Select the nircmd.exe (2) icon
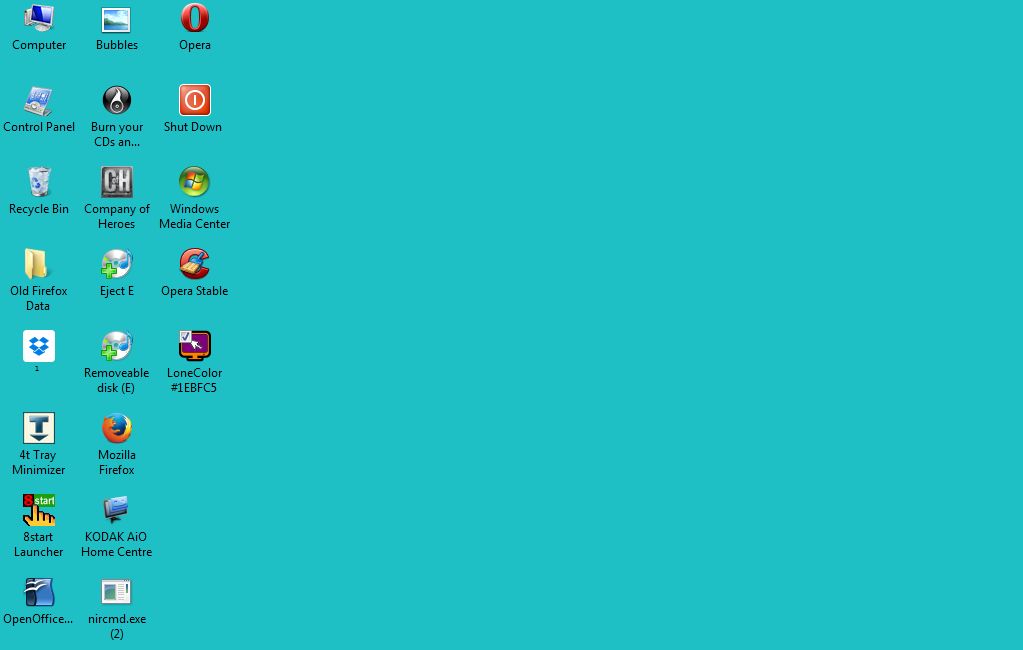 pos(116,592)
